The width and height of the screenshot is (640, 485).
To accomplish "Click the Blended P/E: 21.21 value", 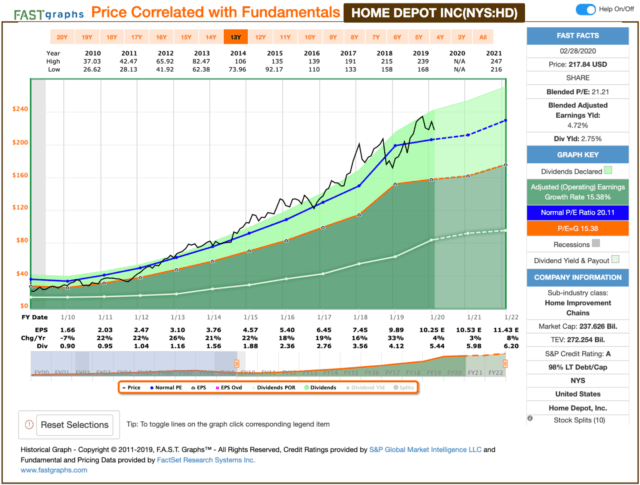I will click(578, 92).
